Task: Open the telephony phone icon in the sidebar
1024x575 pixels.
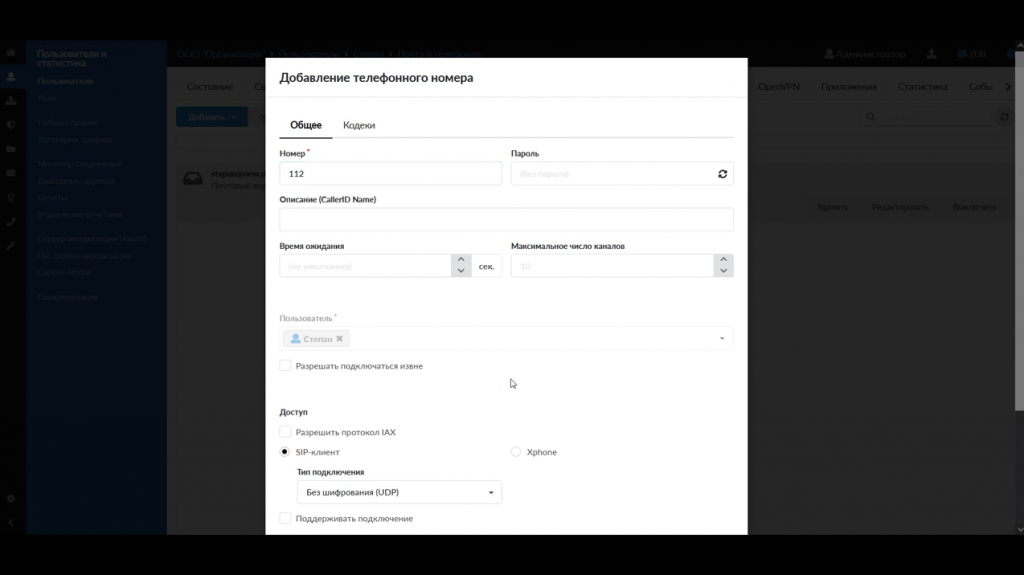Action: click(x=11, y=222)
